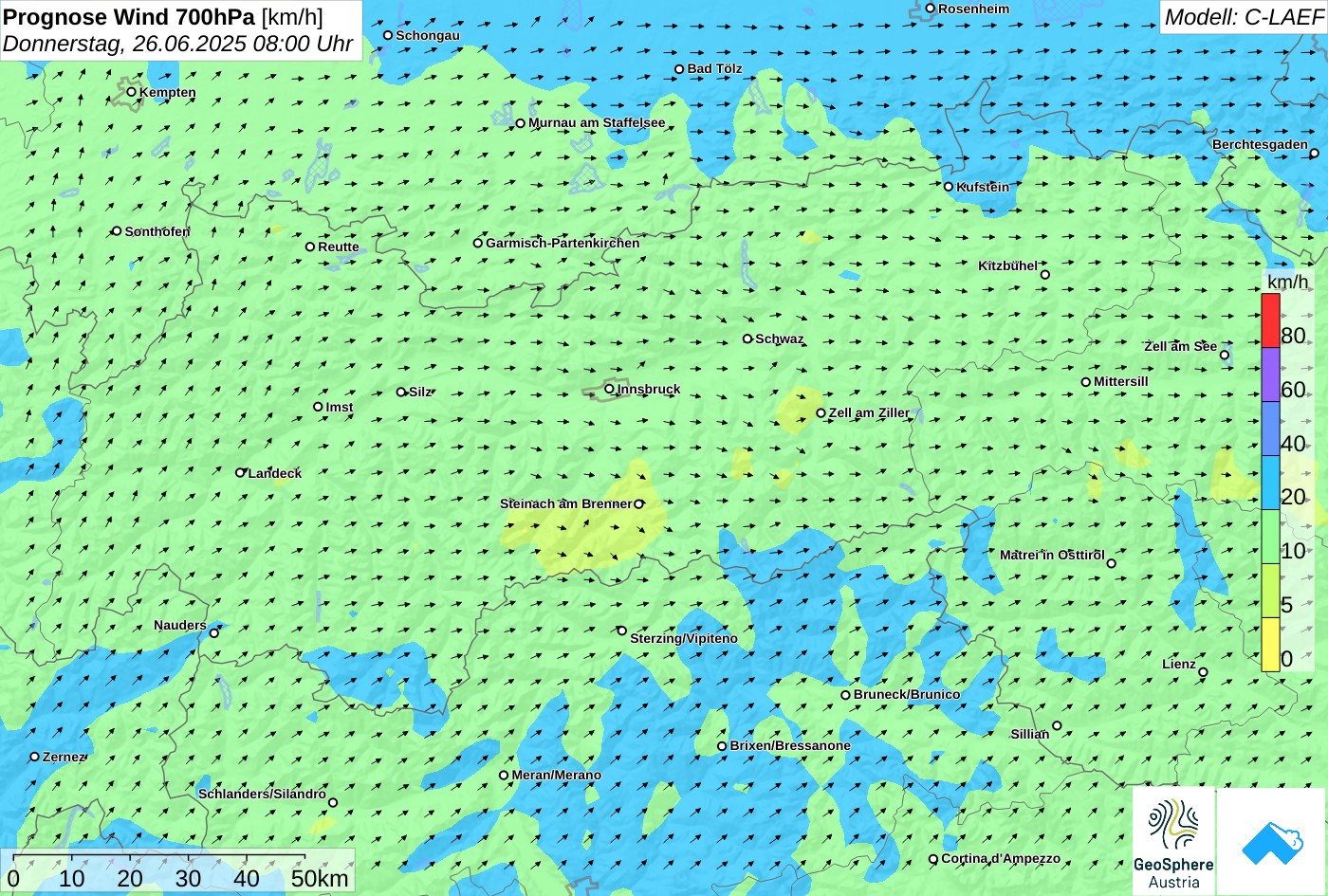This screenshot has width=1328, height=896.
Task: Click the Garmisch-Partenkirchen label
Action: pyautogui.click(x=563, y=243)
